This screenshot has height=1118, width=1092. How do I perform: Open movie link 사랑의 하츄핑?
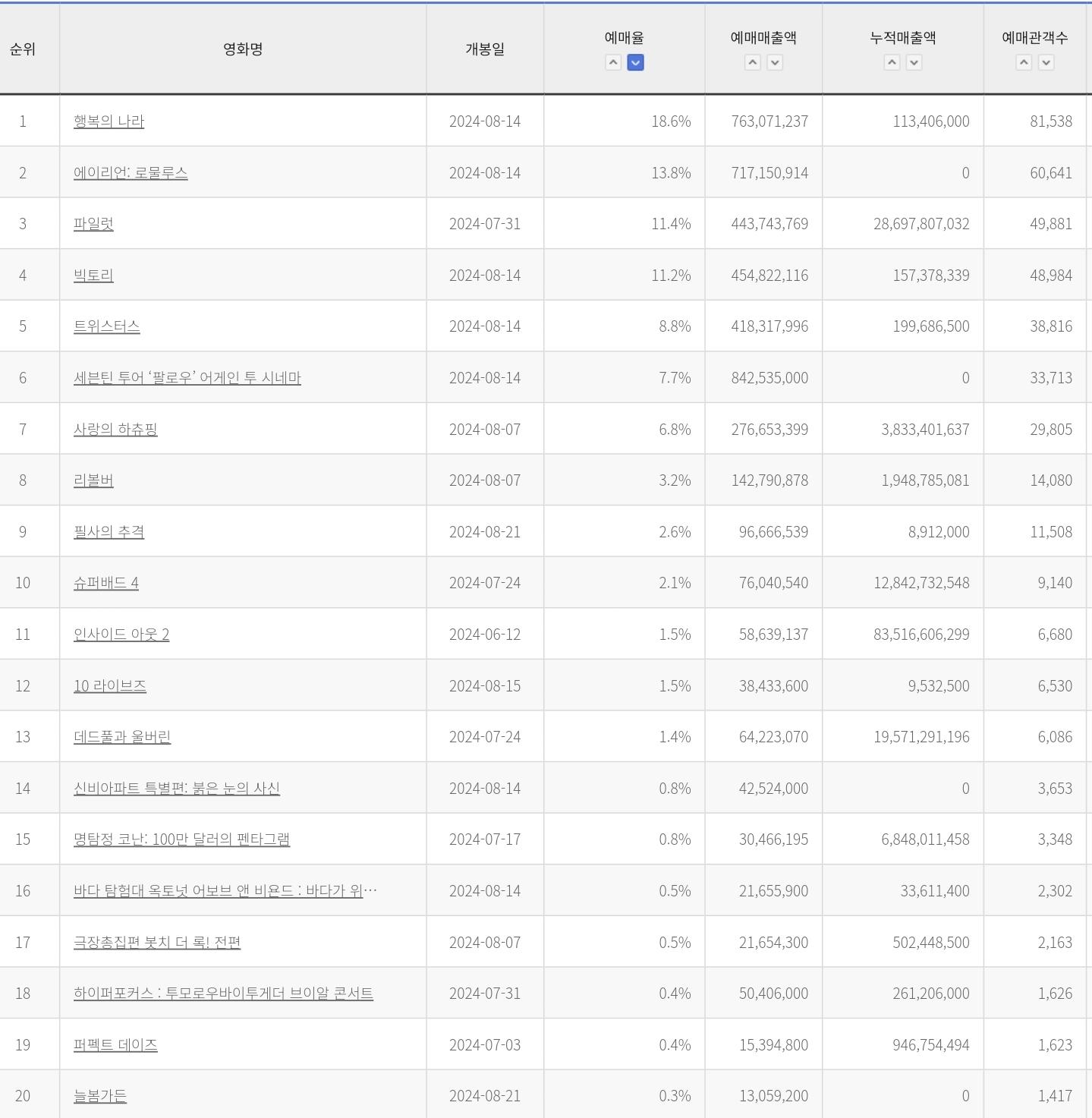115,430
